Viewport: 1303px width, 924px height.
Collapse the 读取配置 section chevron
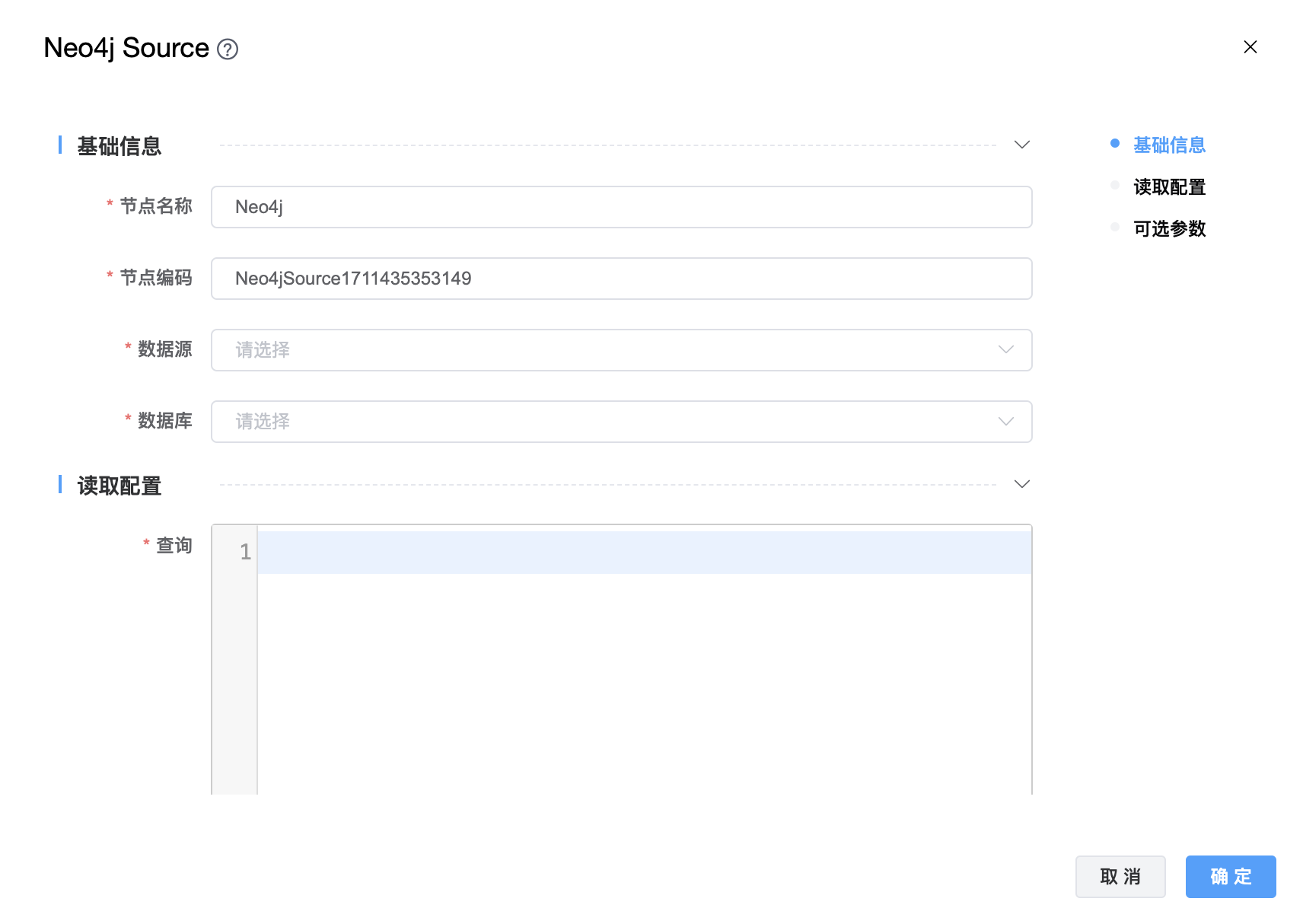coord(1021,484)
